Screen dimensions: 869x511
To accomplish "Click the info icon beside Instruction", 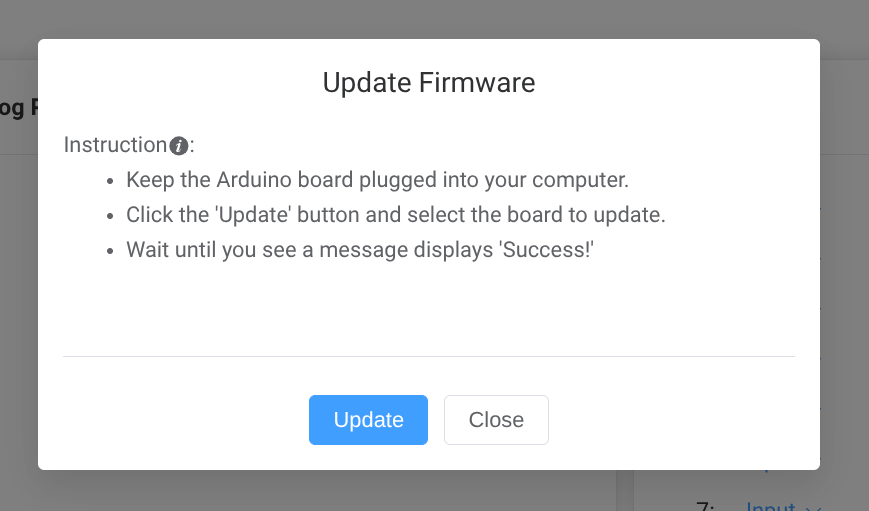I will pyautogui.click(x=179, y=146).
